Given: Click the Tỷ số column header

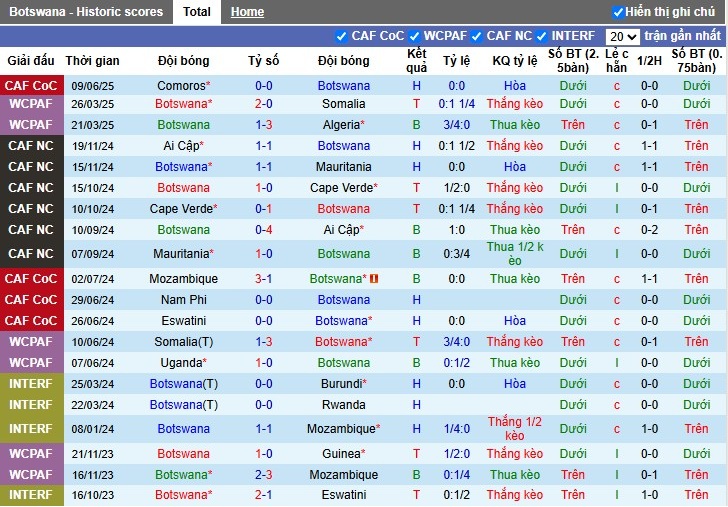Looking at the screenshot, I should [263, 60].
